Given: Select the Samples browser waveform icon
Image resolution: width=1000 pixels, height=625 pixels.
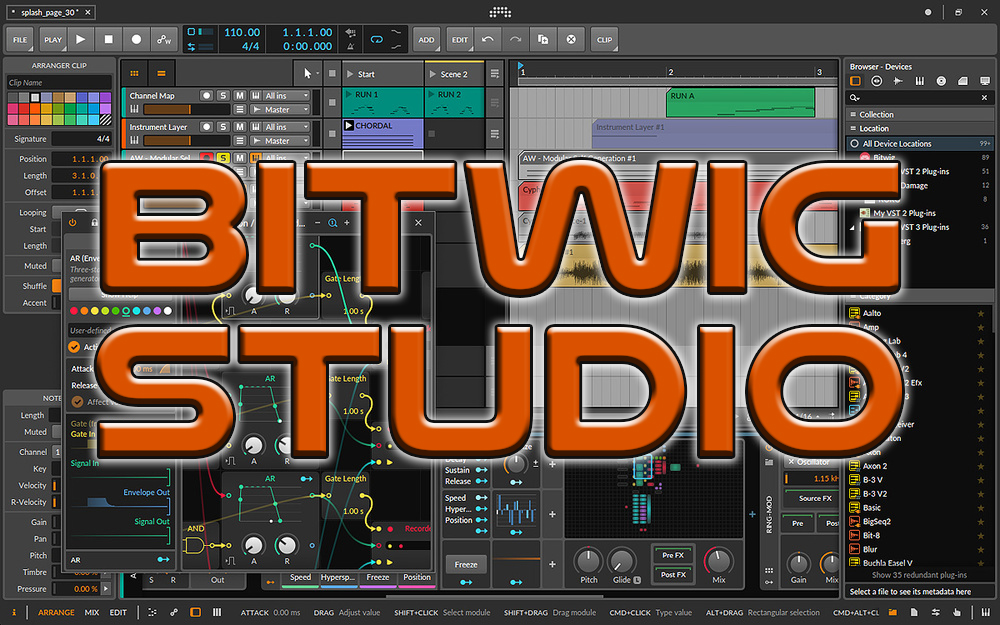Looking at the screenshot, I should click(x=899, y=81).
